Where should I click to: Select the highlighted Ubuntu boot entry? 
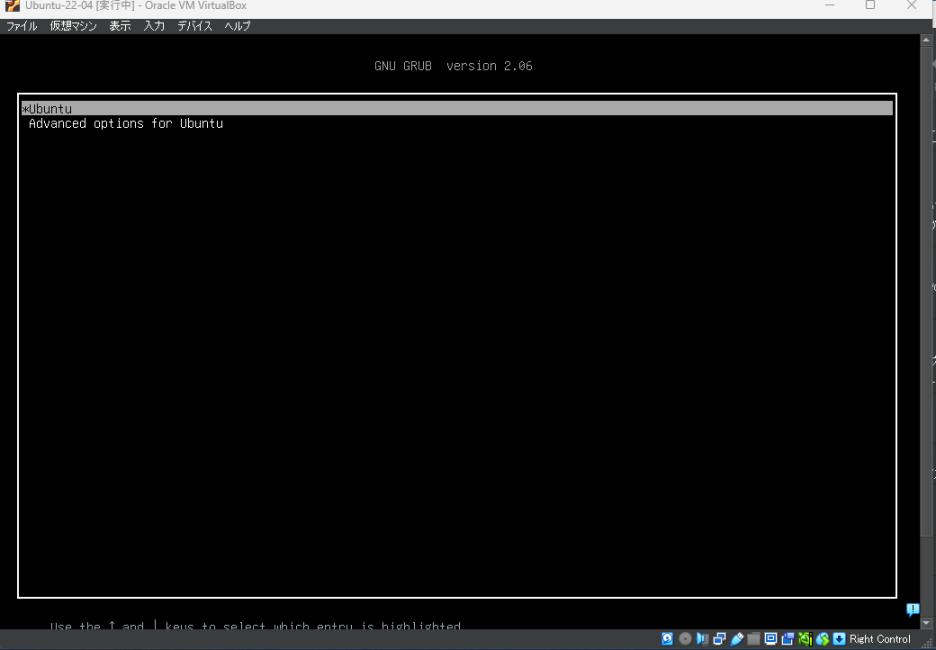(x=457, y=109)
